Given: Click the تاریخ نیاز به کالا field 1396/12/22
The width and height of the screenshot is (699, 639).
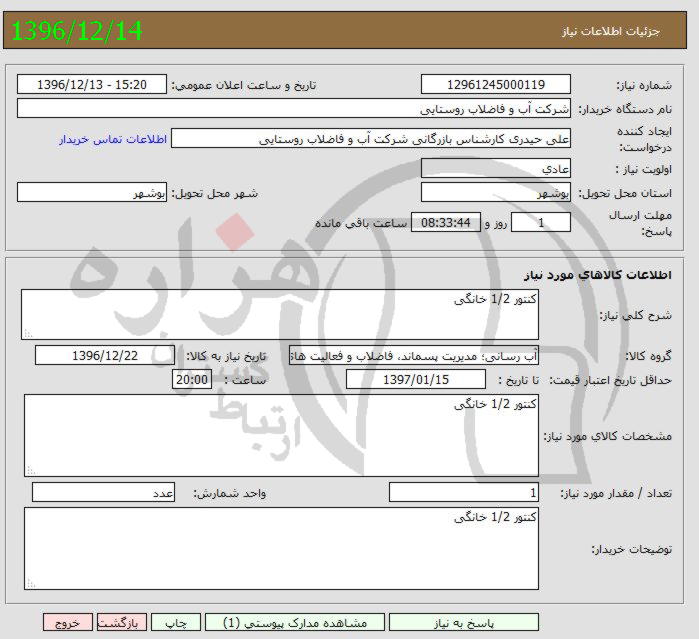Looking at the screenshot, I should tap(105, 355).
